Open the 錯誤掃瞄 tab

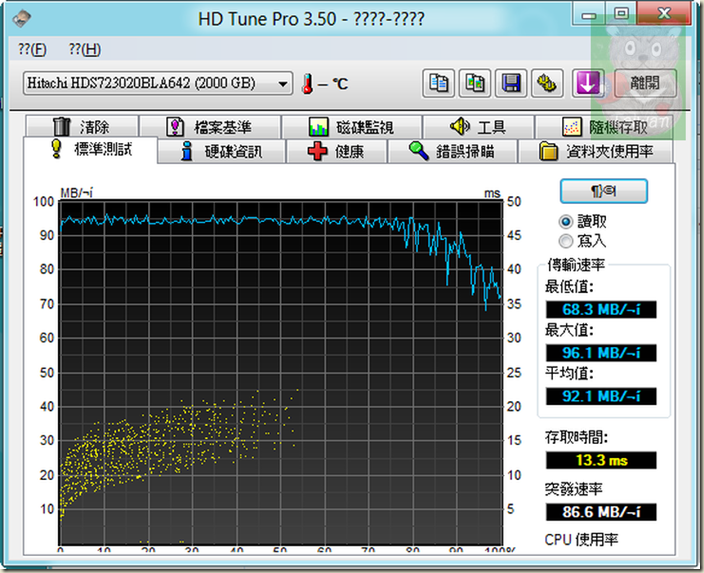[x=465, y=152]
